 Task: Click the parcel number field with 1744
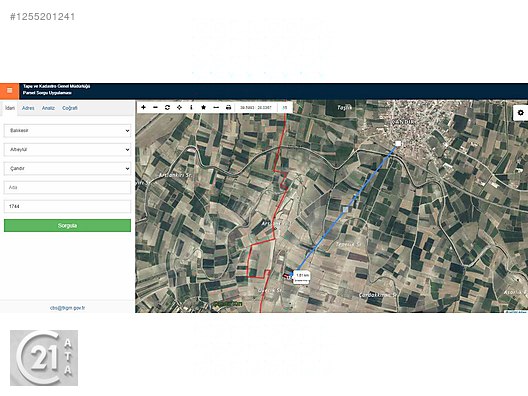click(x=67, y=206)
